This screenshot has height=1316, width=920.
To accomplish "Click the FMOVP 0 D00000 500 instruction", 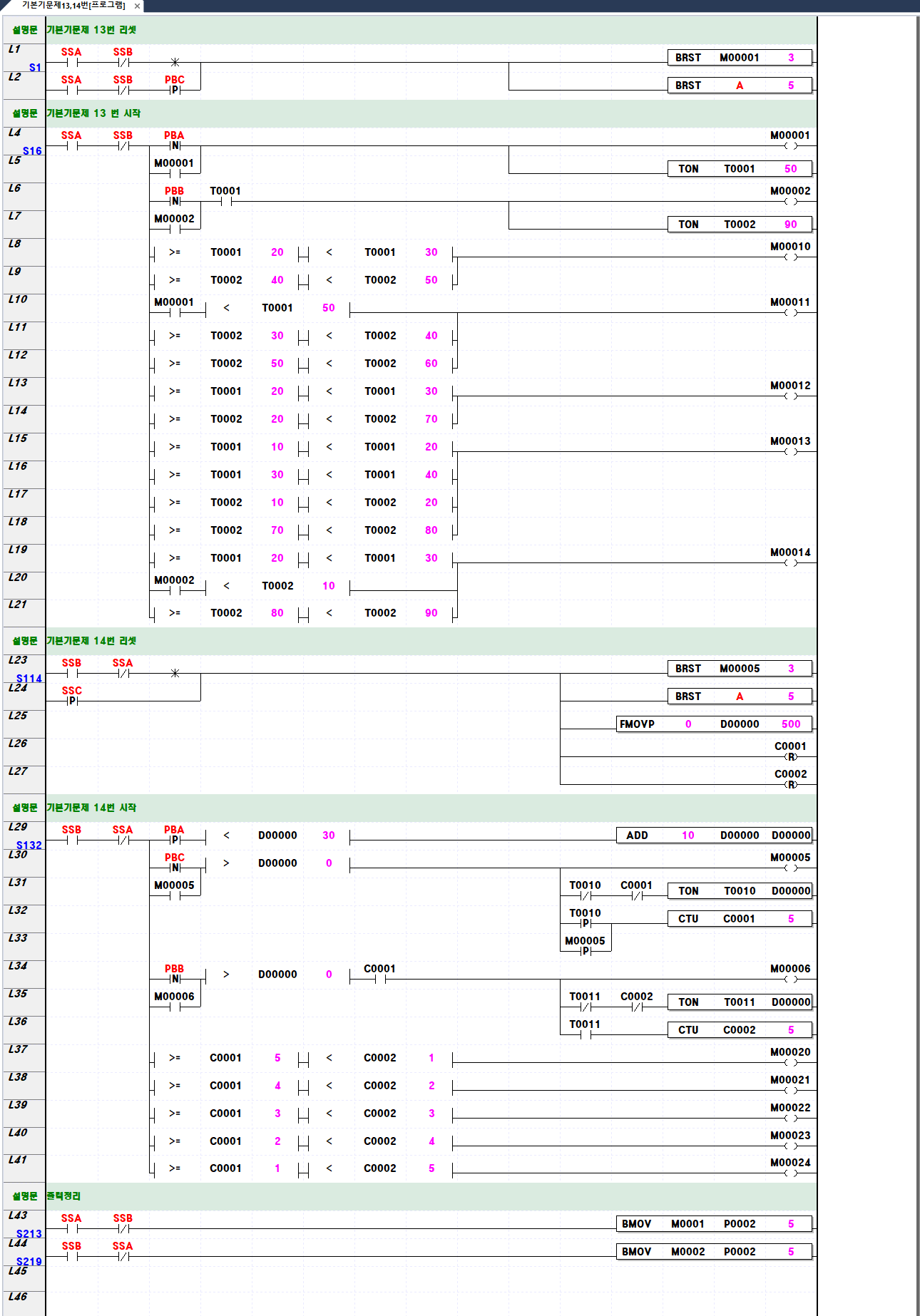I will pos(713,724).
